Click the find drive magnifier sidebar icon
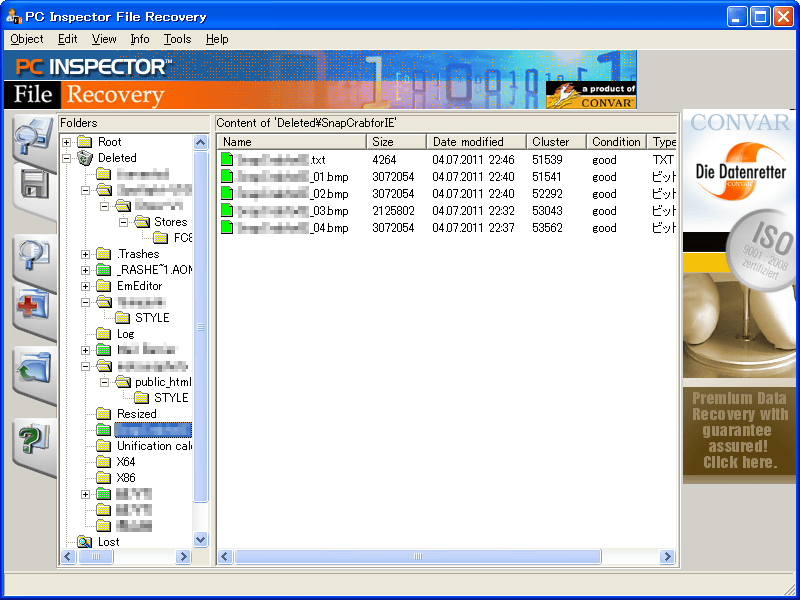The image size is (800, 600). click(x=33, y=135)
